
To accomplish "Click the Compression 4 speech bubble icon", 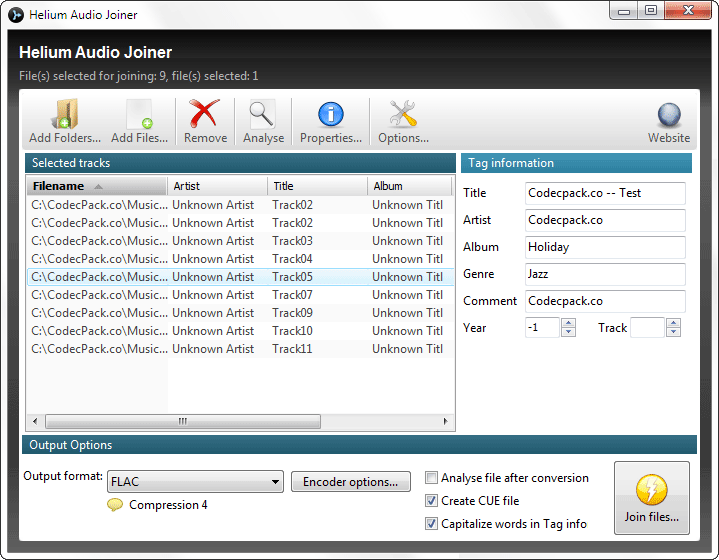I will [115, 505].
